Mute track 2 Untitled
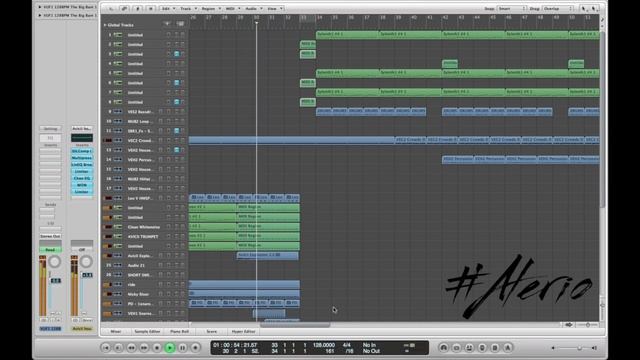 177,44
